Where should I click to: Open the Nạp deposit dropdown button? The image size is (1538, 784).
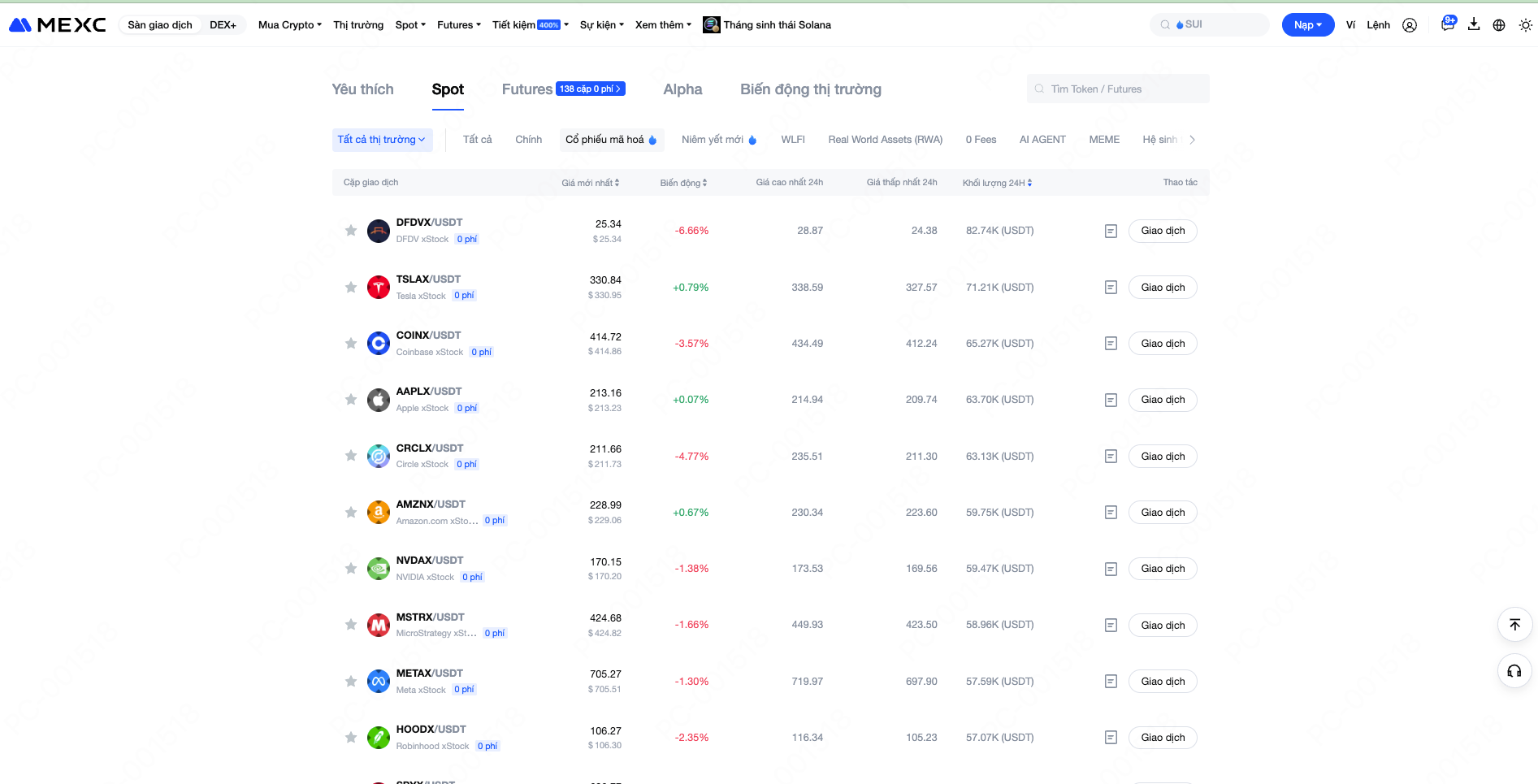click(x=1308, y=25)
